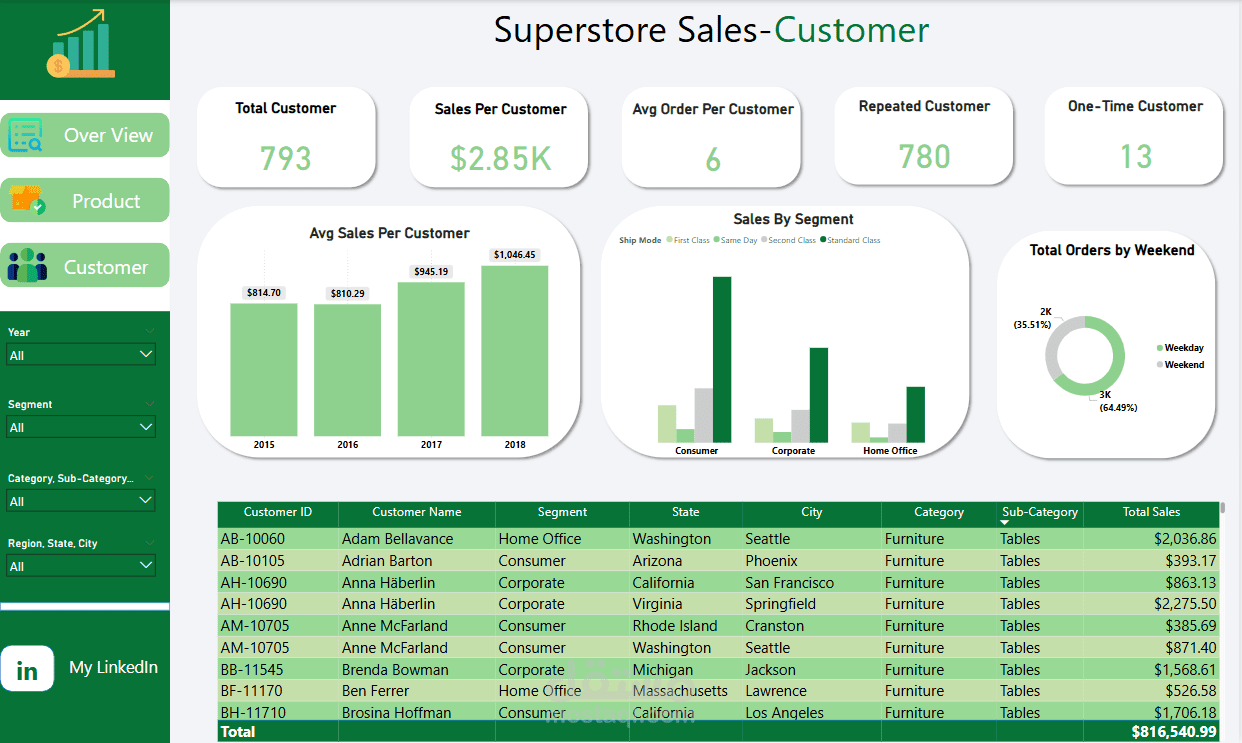Click the LinkedIn icon at bottom left
The width and height of the screenshot is (1242, 743).
[28, 668]
